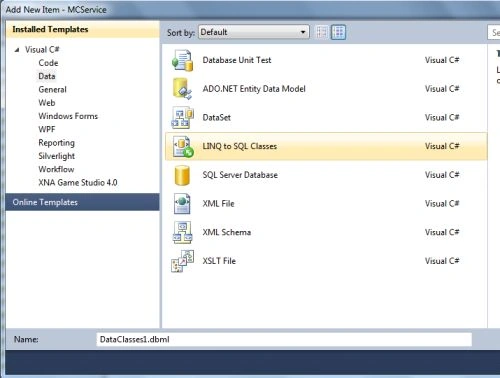
Task: Open the Installed Templates section
Action: click(83, 29)
